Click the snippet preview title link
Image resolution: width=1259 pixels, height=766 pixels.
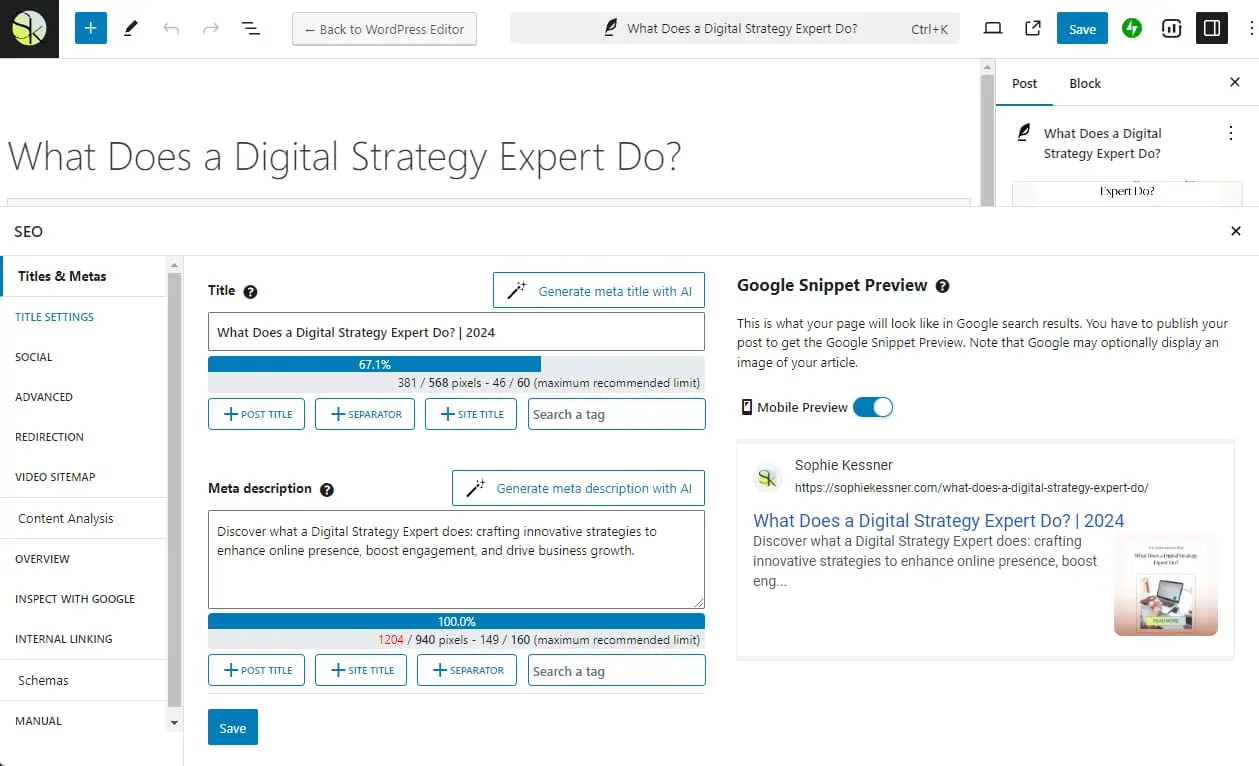pyautogui.click(x=938, y=521)
